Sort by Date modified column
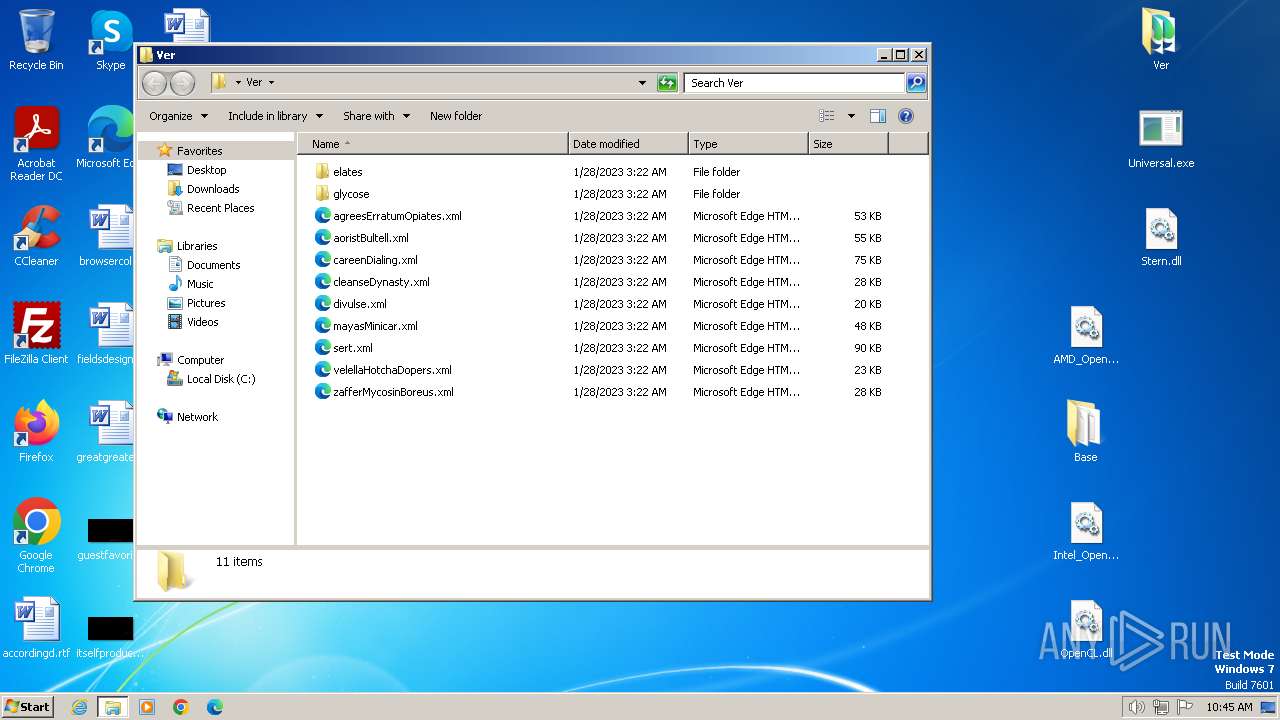This screenshot has width=1280, height=720. (x=628, y=144)
